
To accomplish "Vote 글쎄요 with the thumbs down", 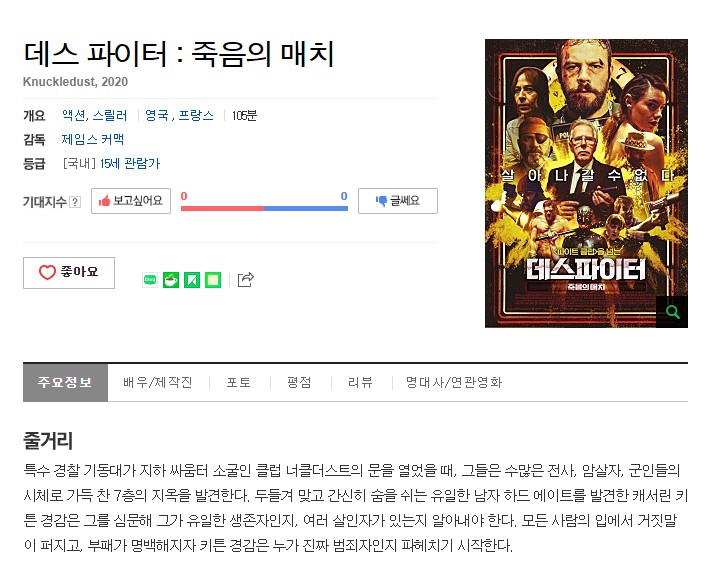I will coord(398,201).
